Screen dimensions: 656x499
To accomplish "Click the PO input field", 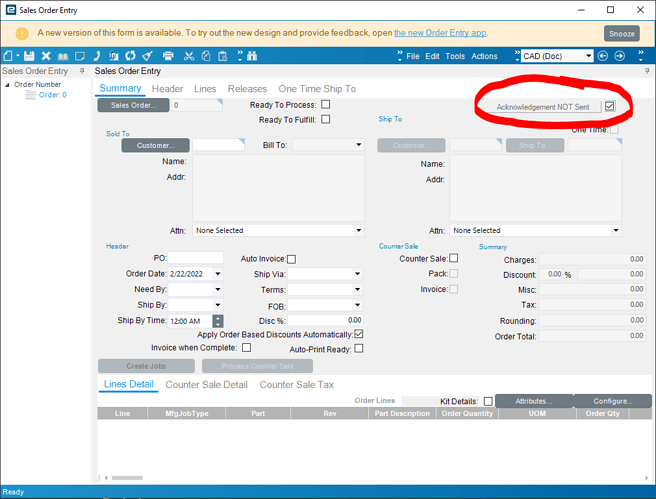I will [x=195, y=258].
